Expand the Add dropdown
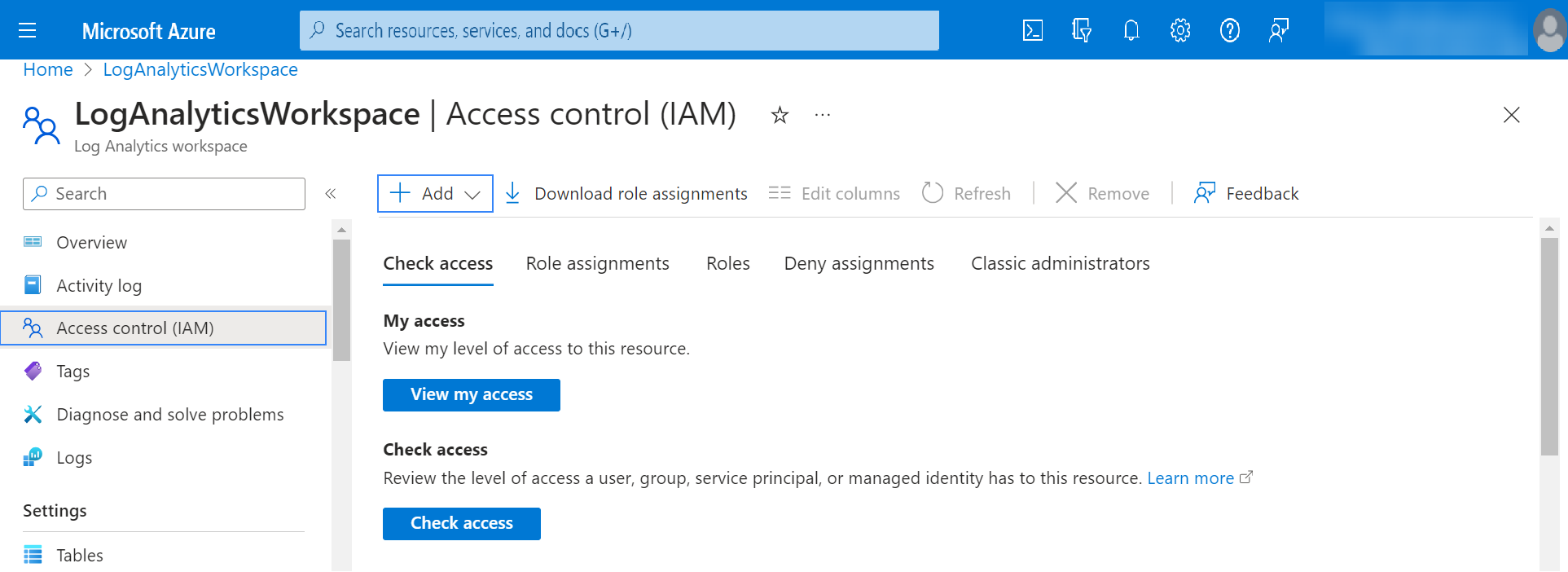The image size is (1568, 572). coord(435,194)
